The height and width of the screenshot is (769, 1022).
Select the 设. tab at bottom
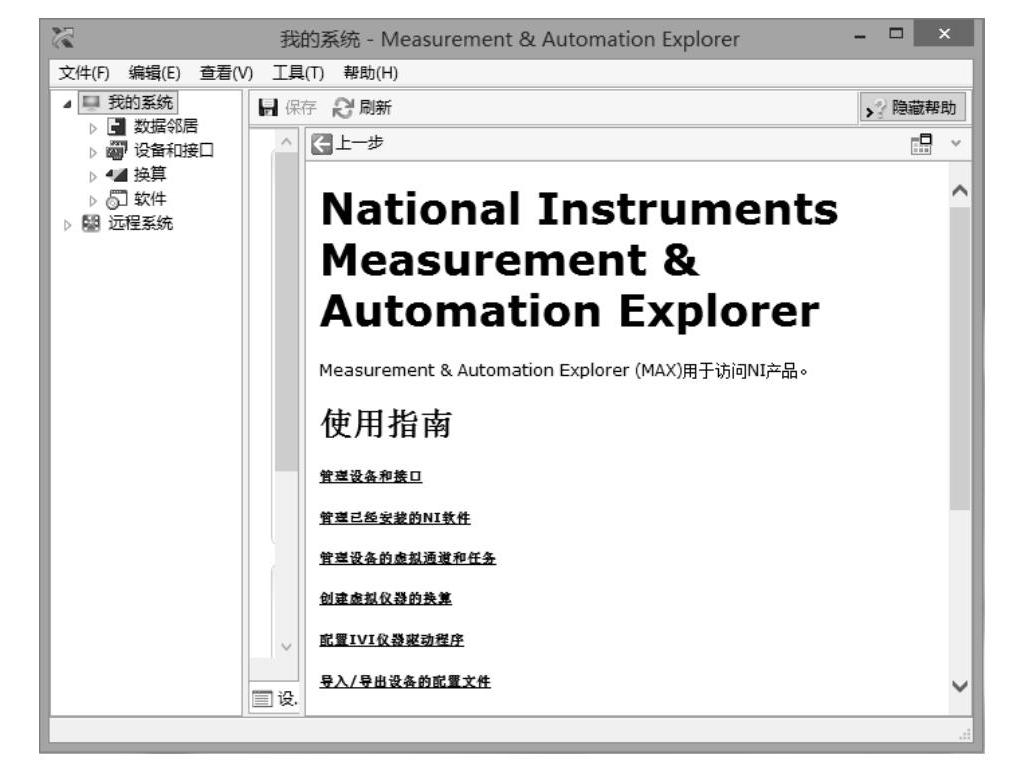tap(274, 699)
